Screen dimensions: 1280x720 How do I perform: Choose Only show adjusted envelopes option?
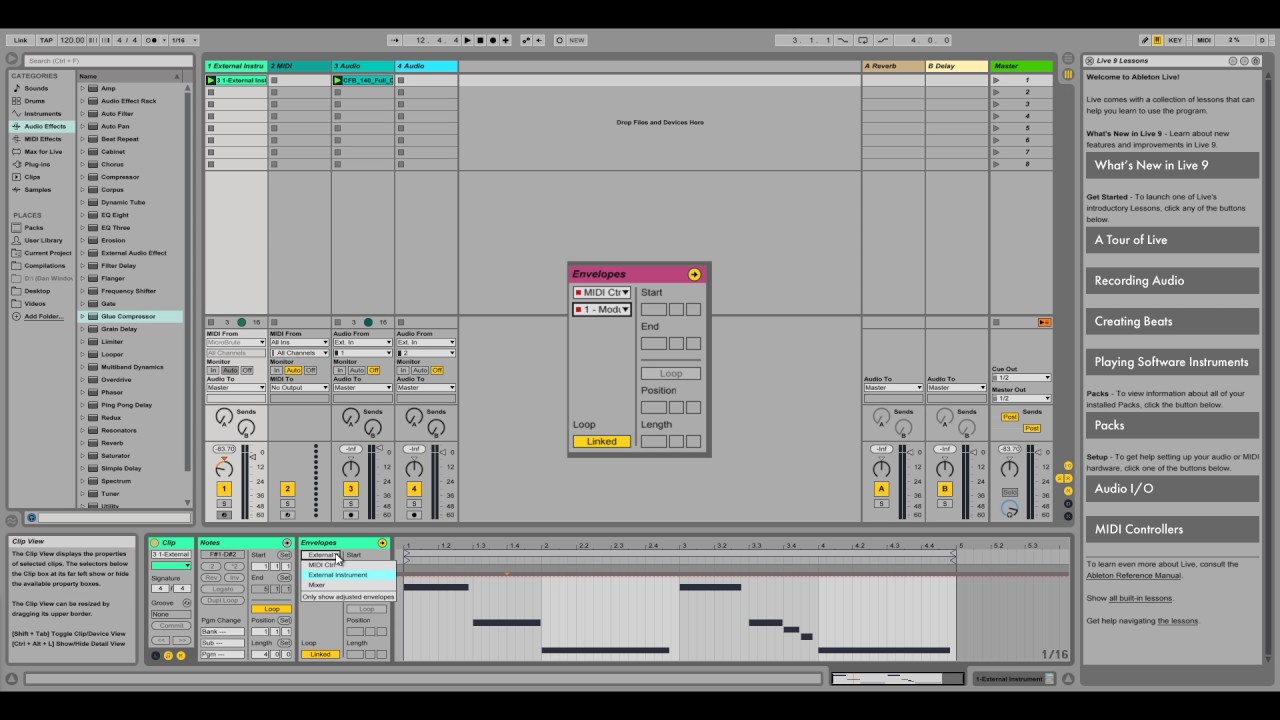click(348, 597)
